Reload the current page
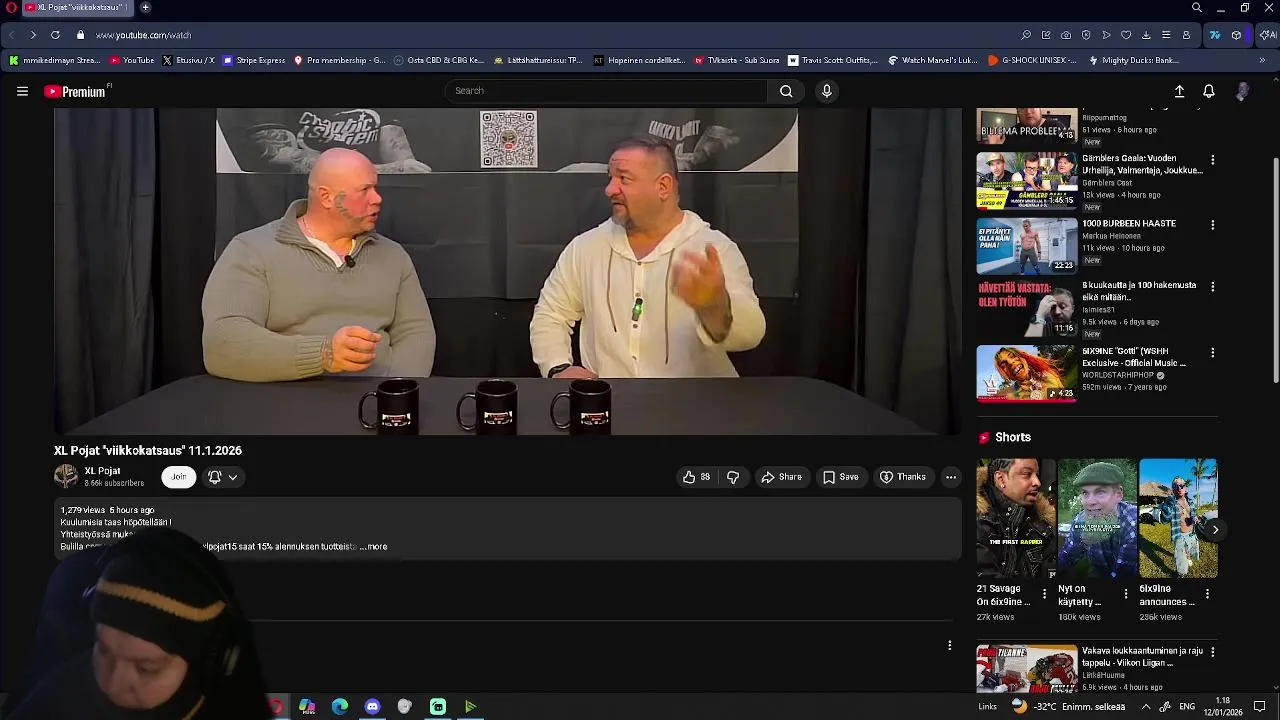The width and height of the screenshot is (1280, 720). pyautogui.click(x=55, y=35)
